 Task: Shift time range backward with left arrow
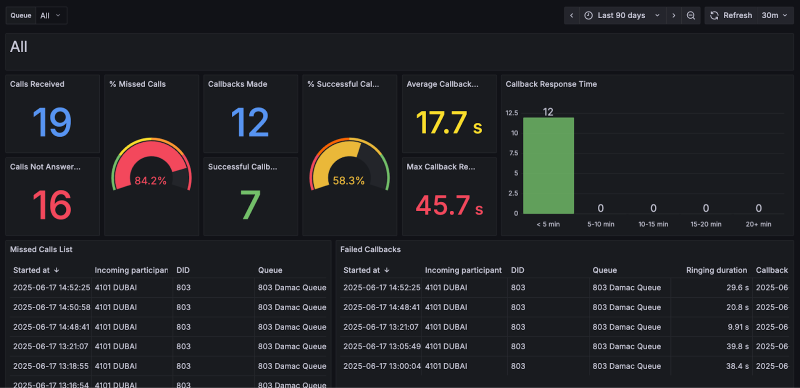(571, 15)
